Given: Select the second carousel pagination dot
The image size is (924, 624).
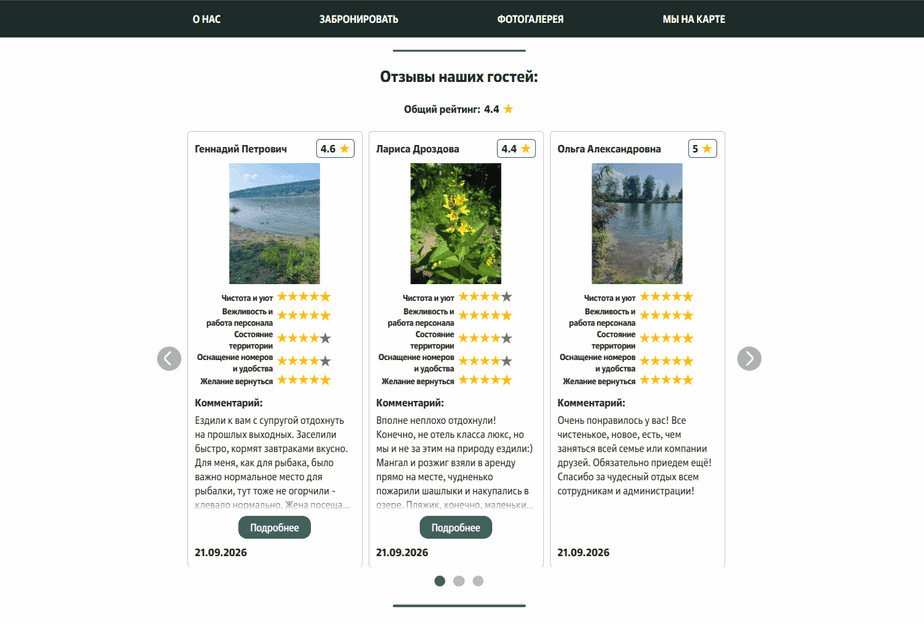Looking at the screenshot, I should pos(459,581).
